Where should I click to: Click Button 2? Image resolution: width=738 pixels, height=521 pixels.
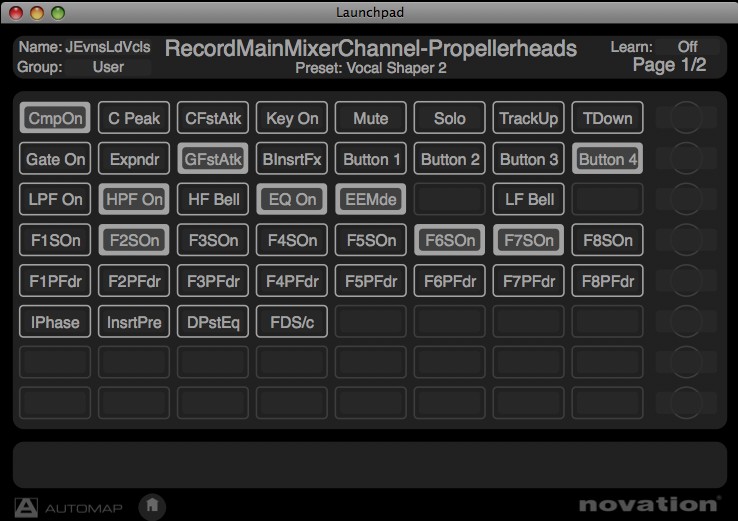tap(450, 159)
